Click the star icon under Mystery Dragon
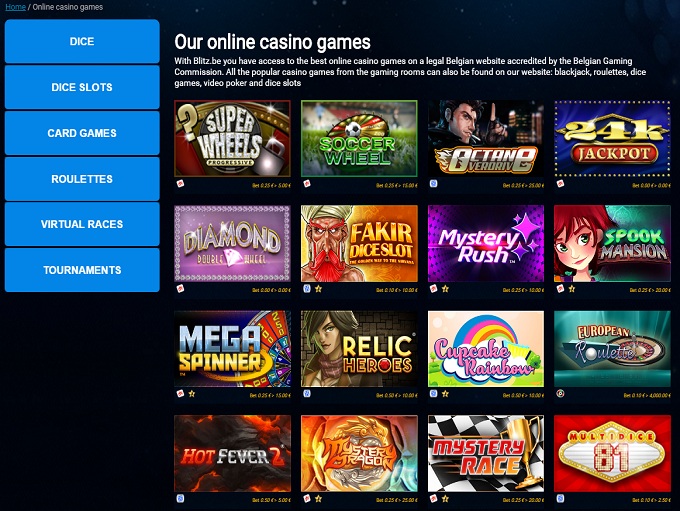Image resolution: width=680 pixels, height=511 pixels. coord(319,499)
